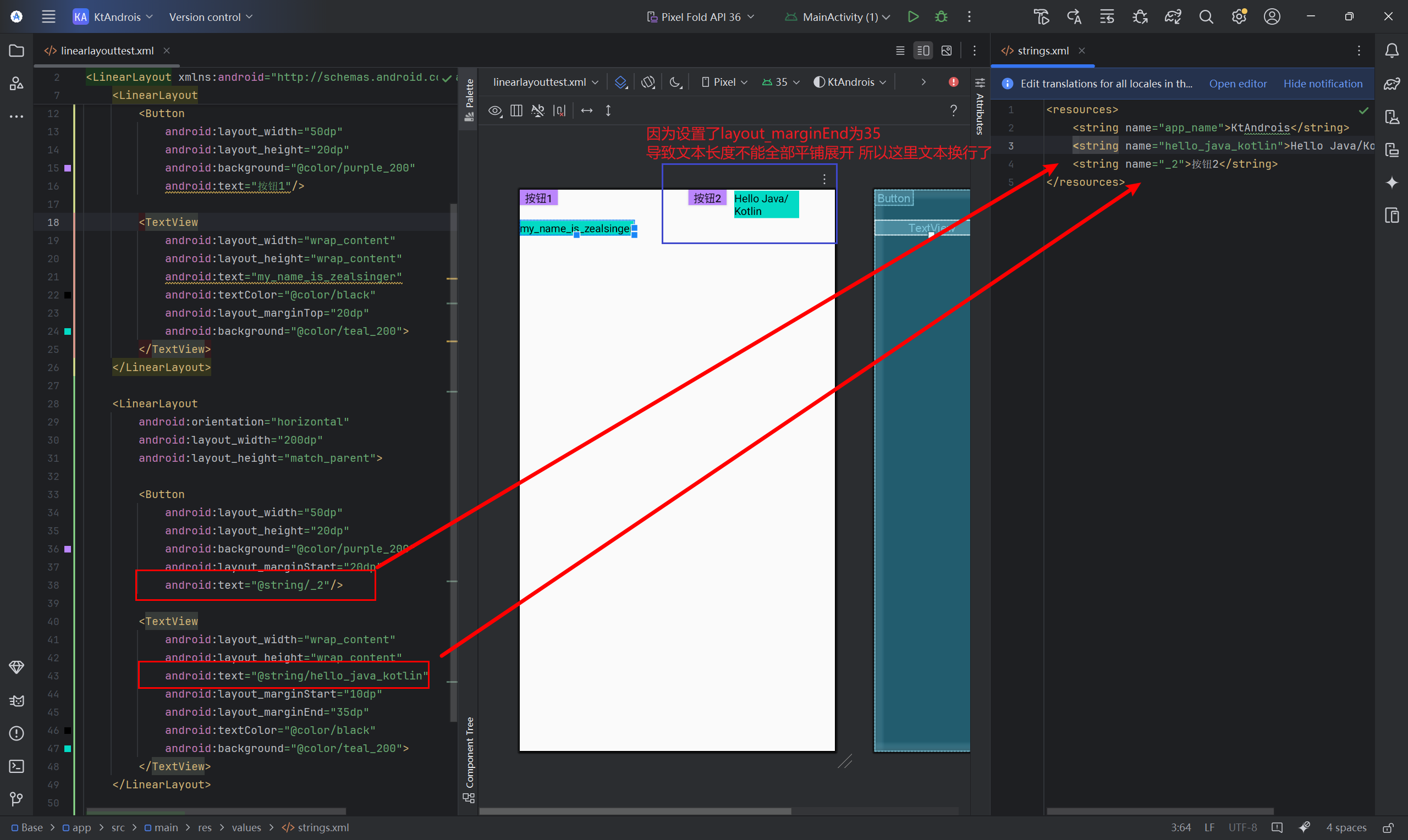Click the Open editor link
Image resolution: width=1408 pixels, height=840 pixels.
point(1237,84)
